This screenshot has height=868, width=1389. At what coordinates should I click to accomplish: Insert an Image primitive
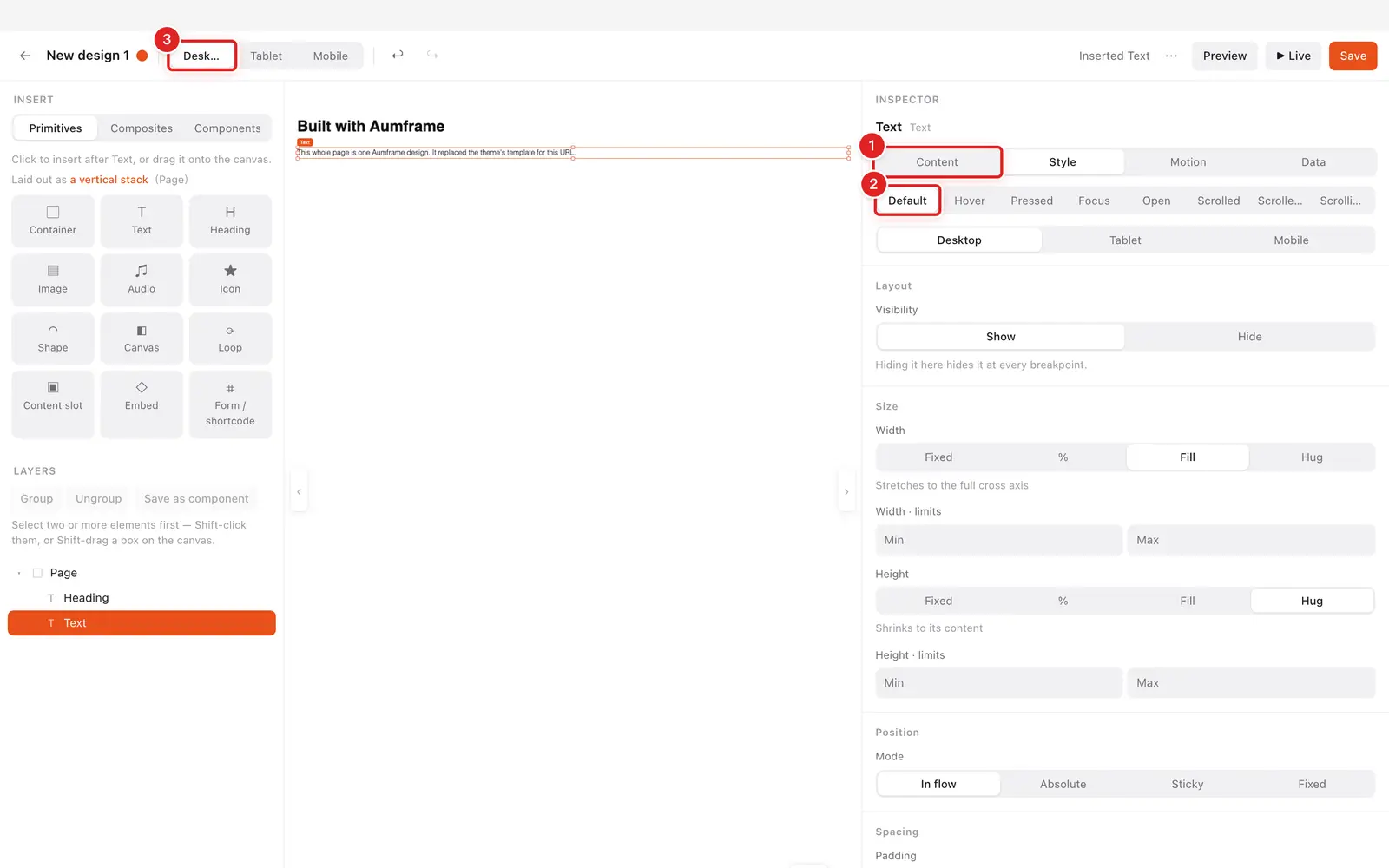53,279
